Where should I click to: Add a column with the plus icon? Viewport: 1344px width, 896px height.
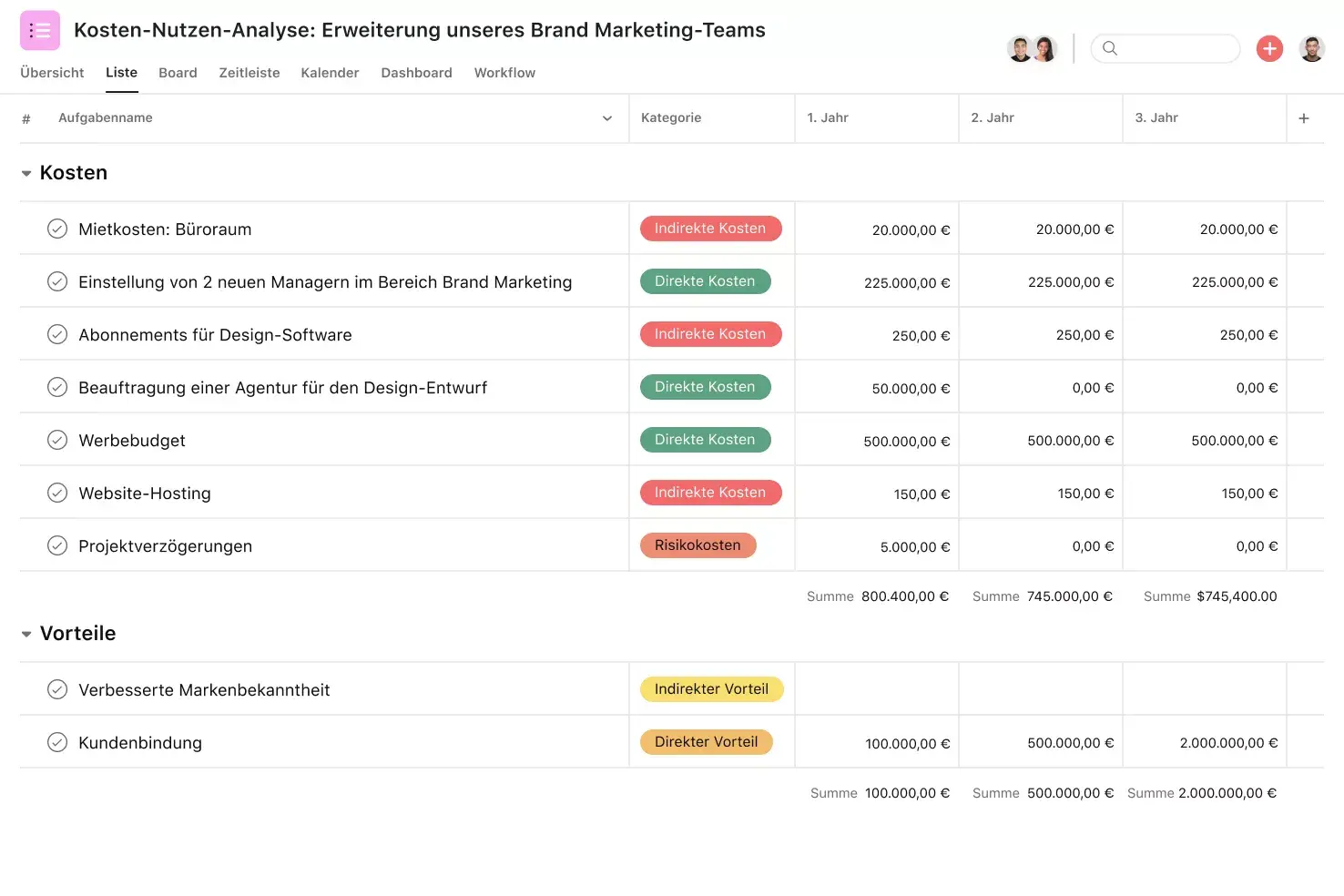click(x=1304, y=118)
